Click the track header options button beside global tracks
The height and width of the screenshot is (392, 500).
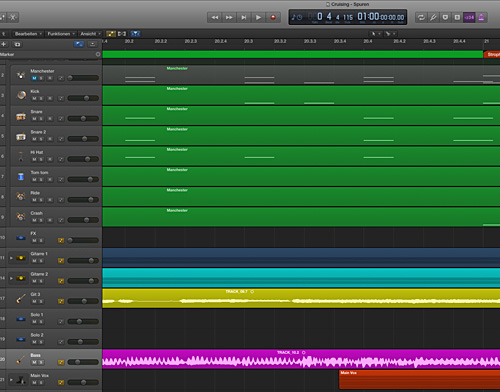tap(92, 44)
